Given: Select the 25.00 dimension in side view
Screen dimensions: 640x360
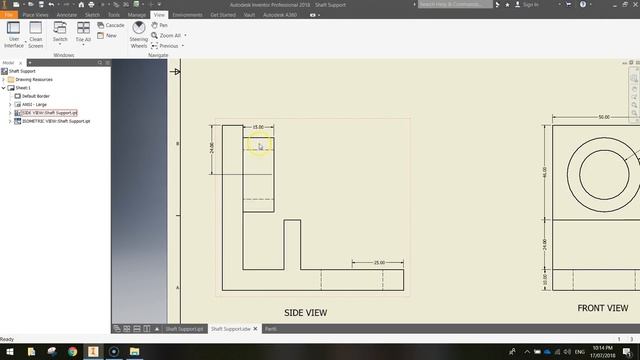Looking at the screenshot, I should (x=379, y=262).
